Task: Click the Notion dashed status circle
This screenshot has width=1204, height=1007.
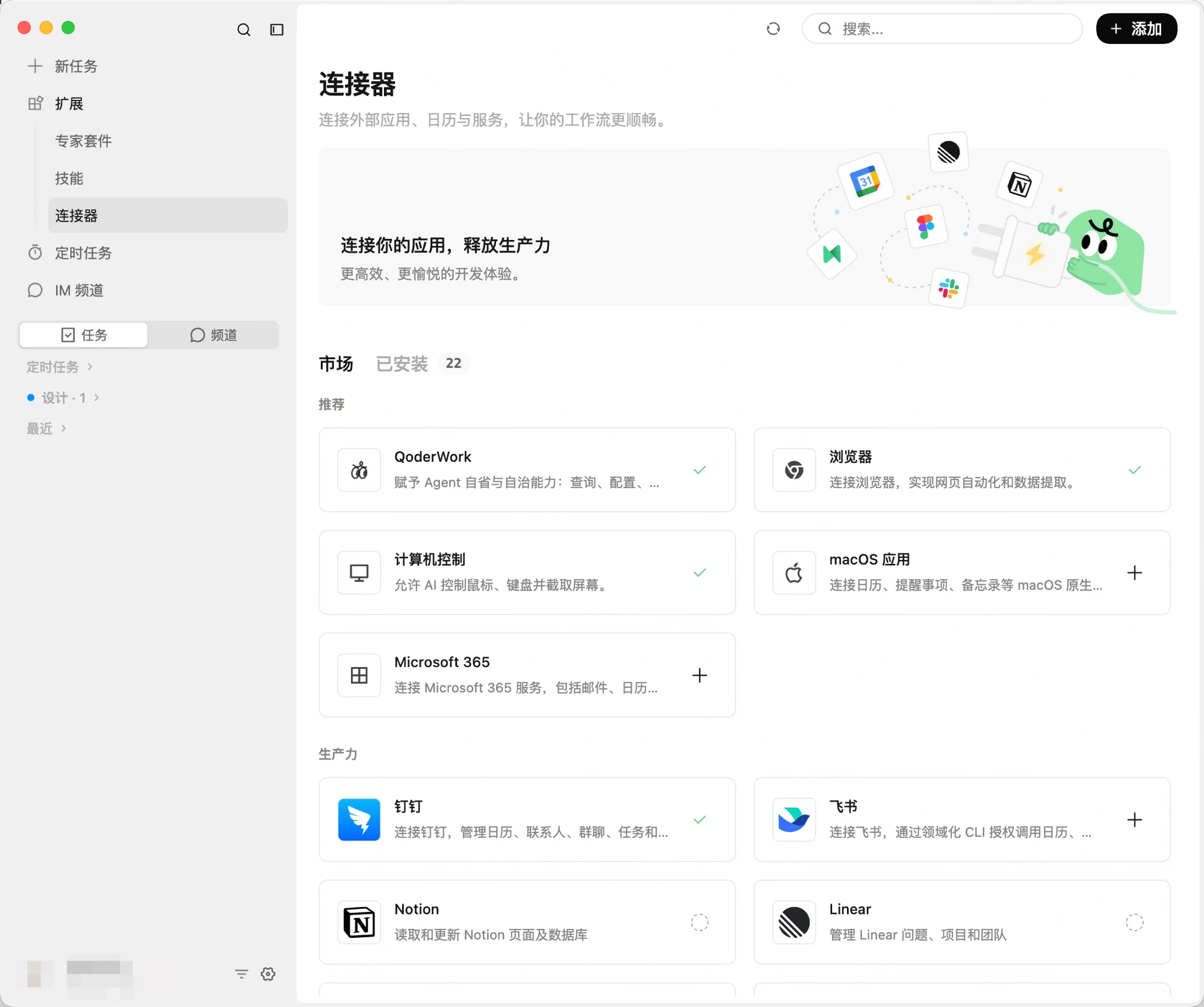Action: [700, 922]
